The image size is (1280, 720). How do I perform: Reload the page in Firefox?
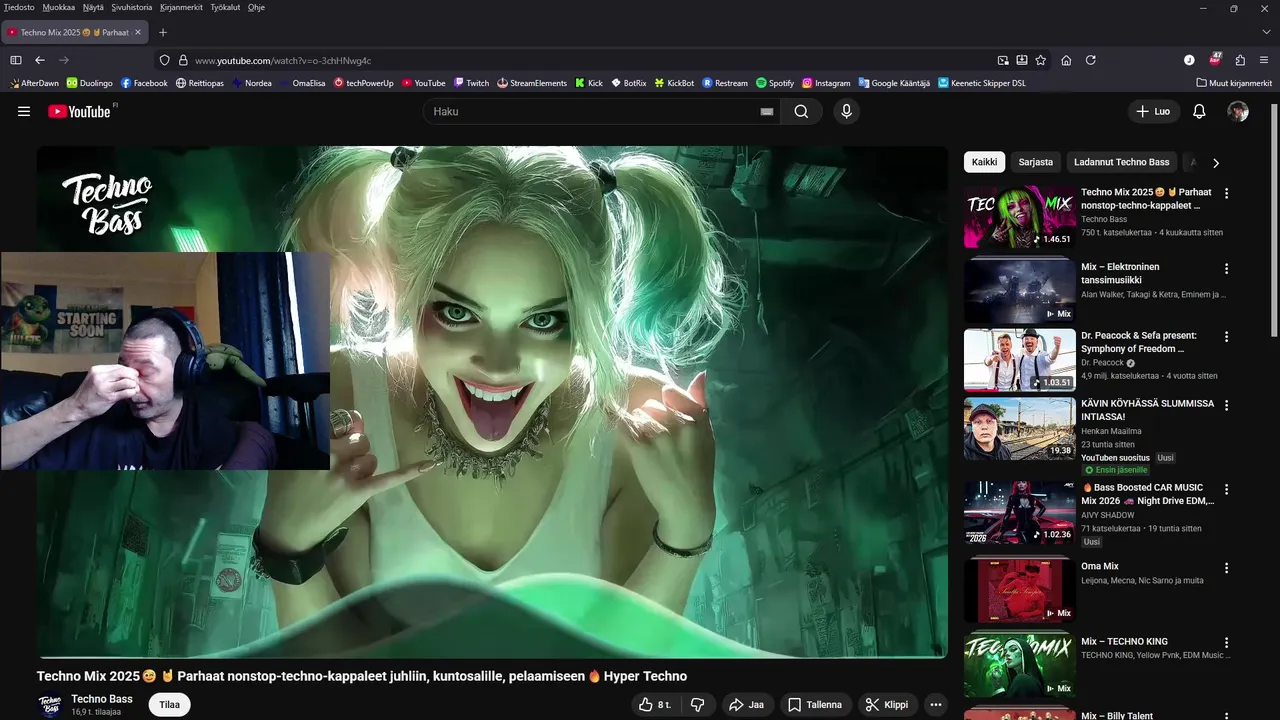[x=1091, y=60]
